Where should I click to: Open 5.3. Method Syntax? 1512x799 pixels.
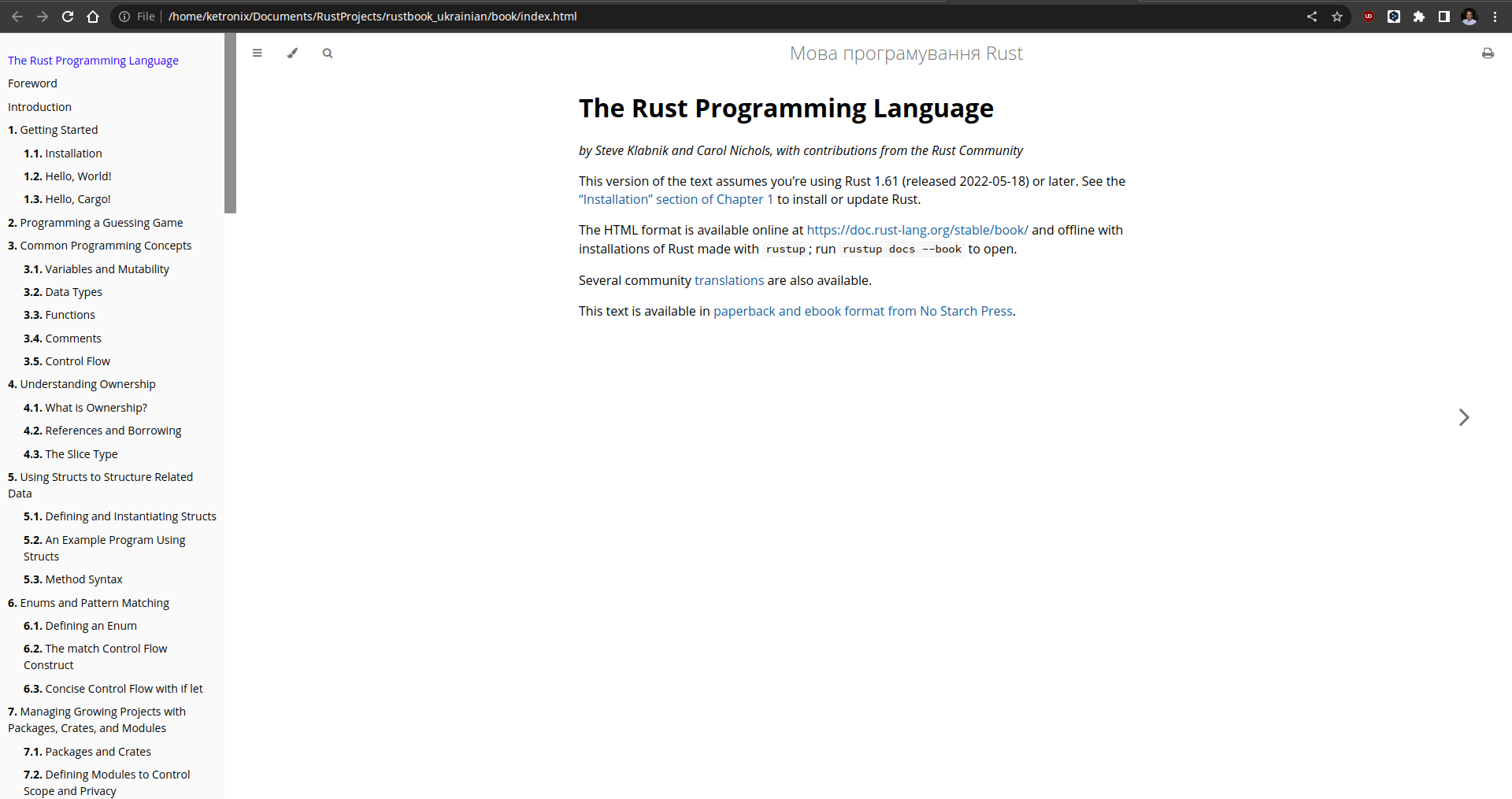73,579
